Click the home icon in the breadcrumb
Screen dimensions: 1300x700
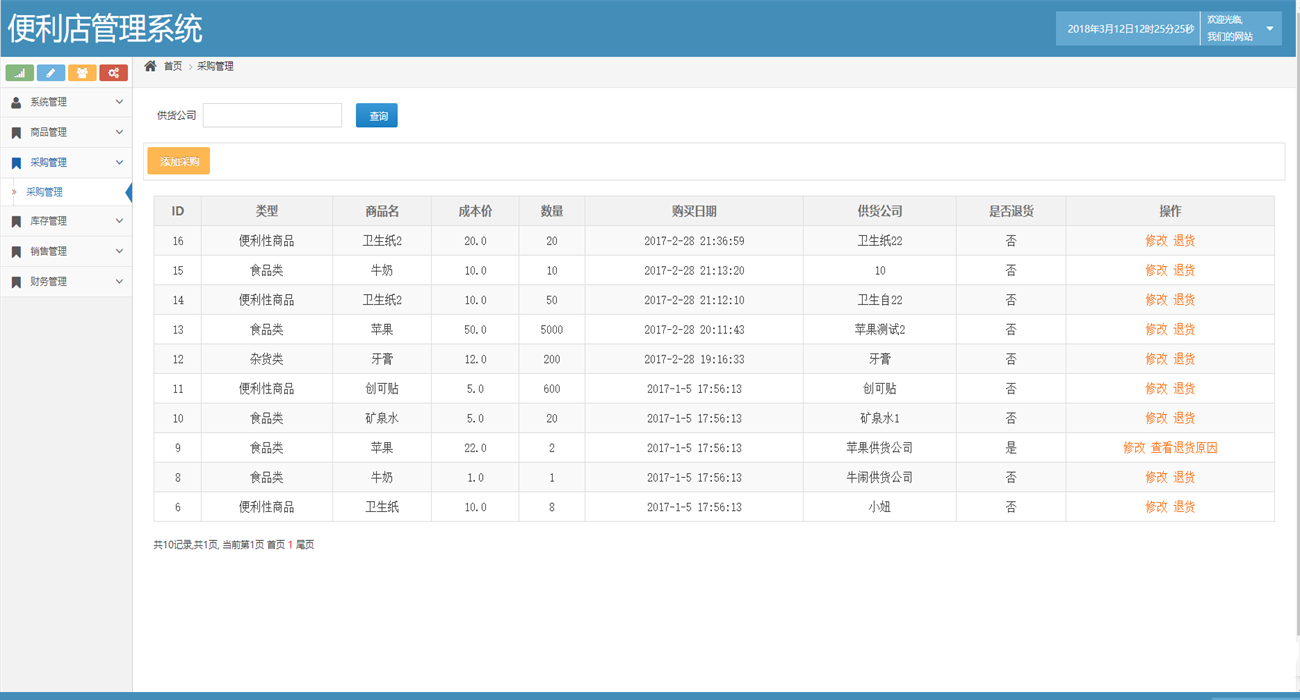coord(150,66)
